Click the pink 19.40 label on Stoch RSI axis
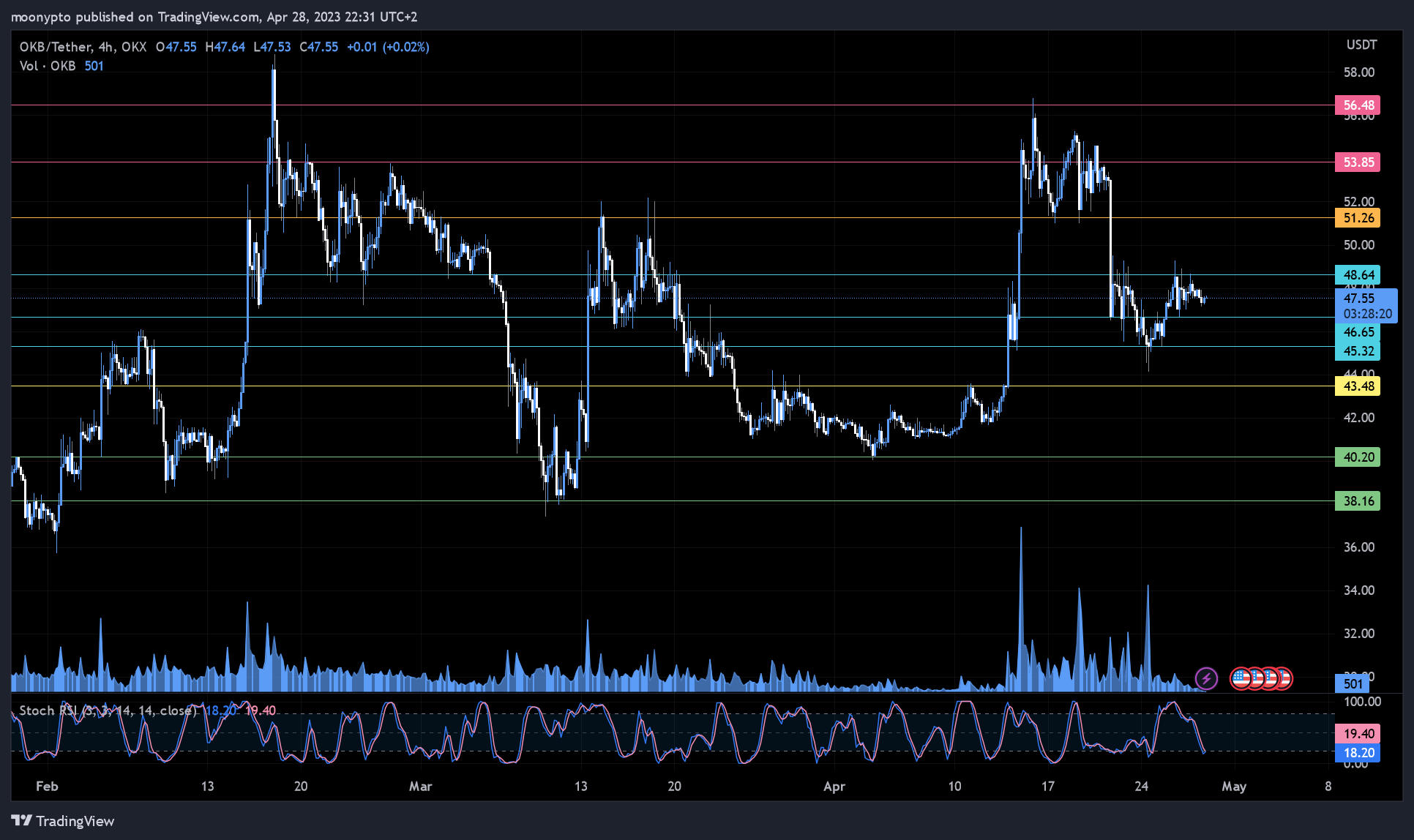This screenshot has height=840, width=1414. (1358, 734)
